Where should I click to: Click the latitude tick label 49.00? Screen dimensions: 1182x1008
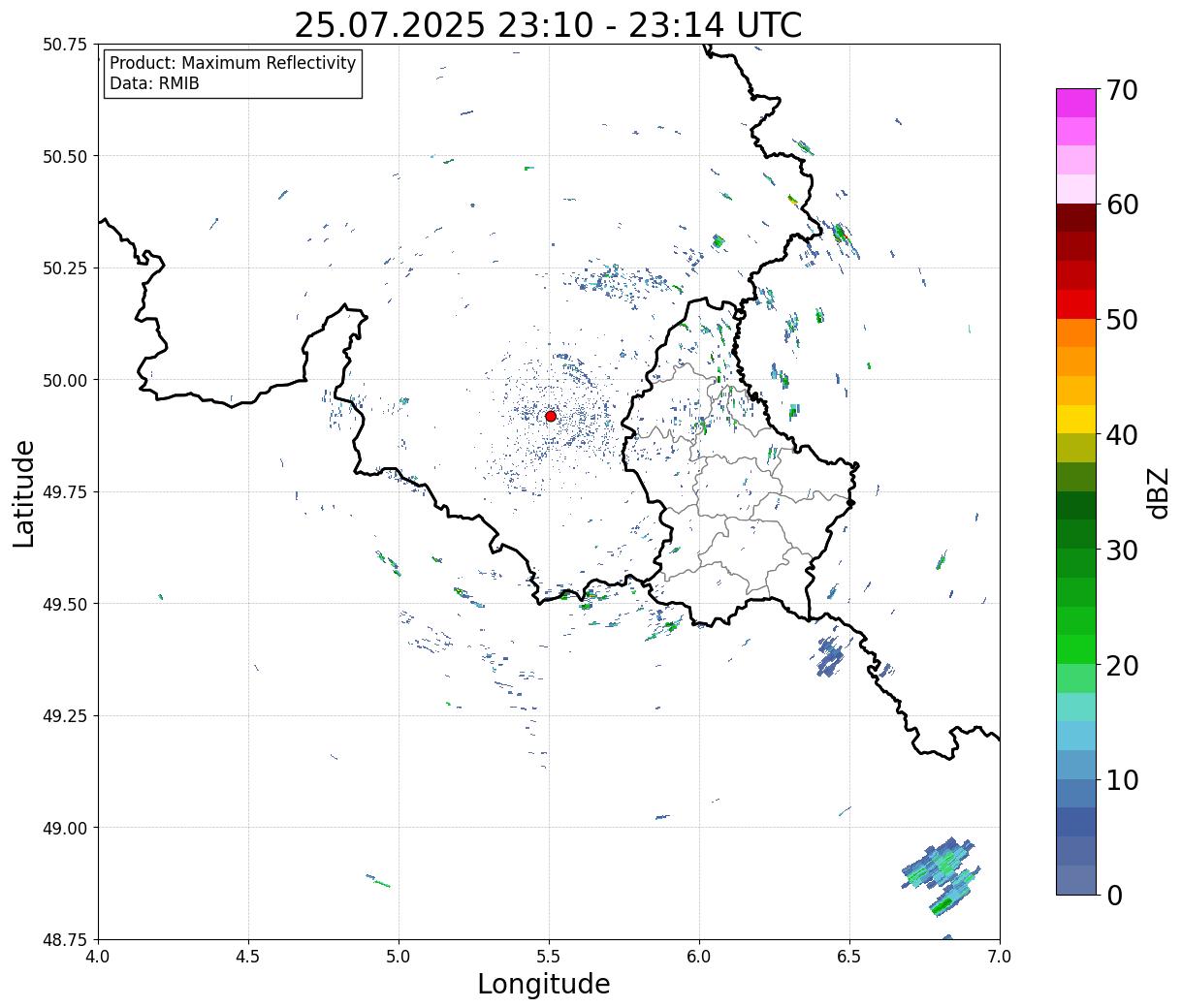coord(65,828)
